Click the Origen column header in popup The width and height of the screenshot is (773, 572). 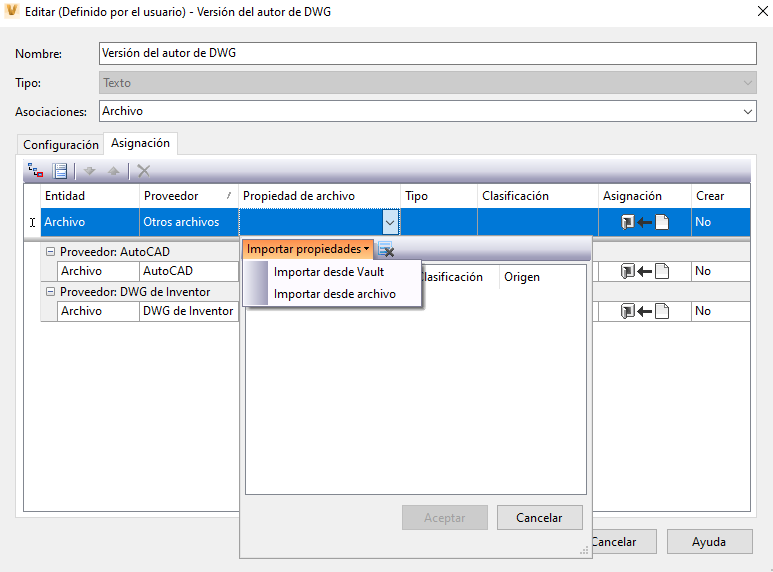pyautogui.click(x=542, y=277)
